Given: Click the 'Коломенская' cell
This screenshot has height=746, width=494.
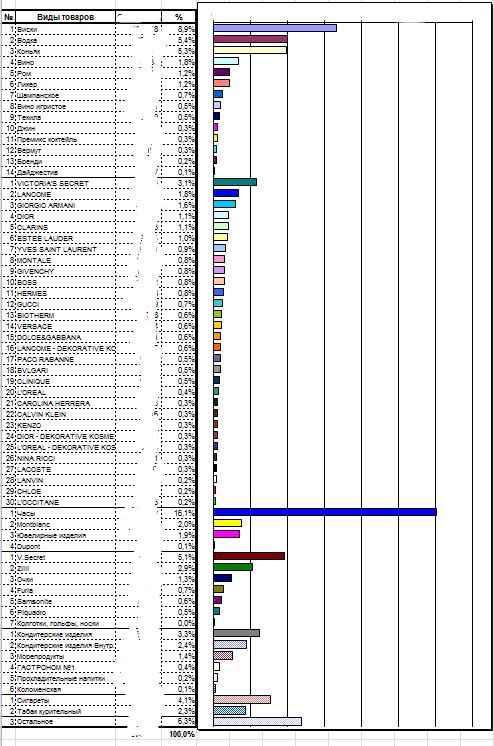Looking at the screenshot, I should coord(66,689).
